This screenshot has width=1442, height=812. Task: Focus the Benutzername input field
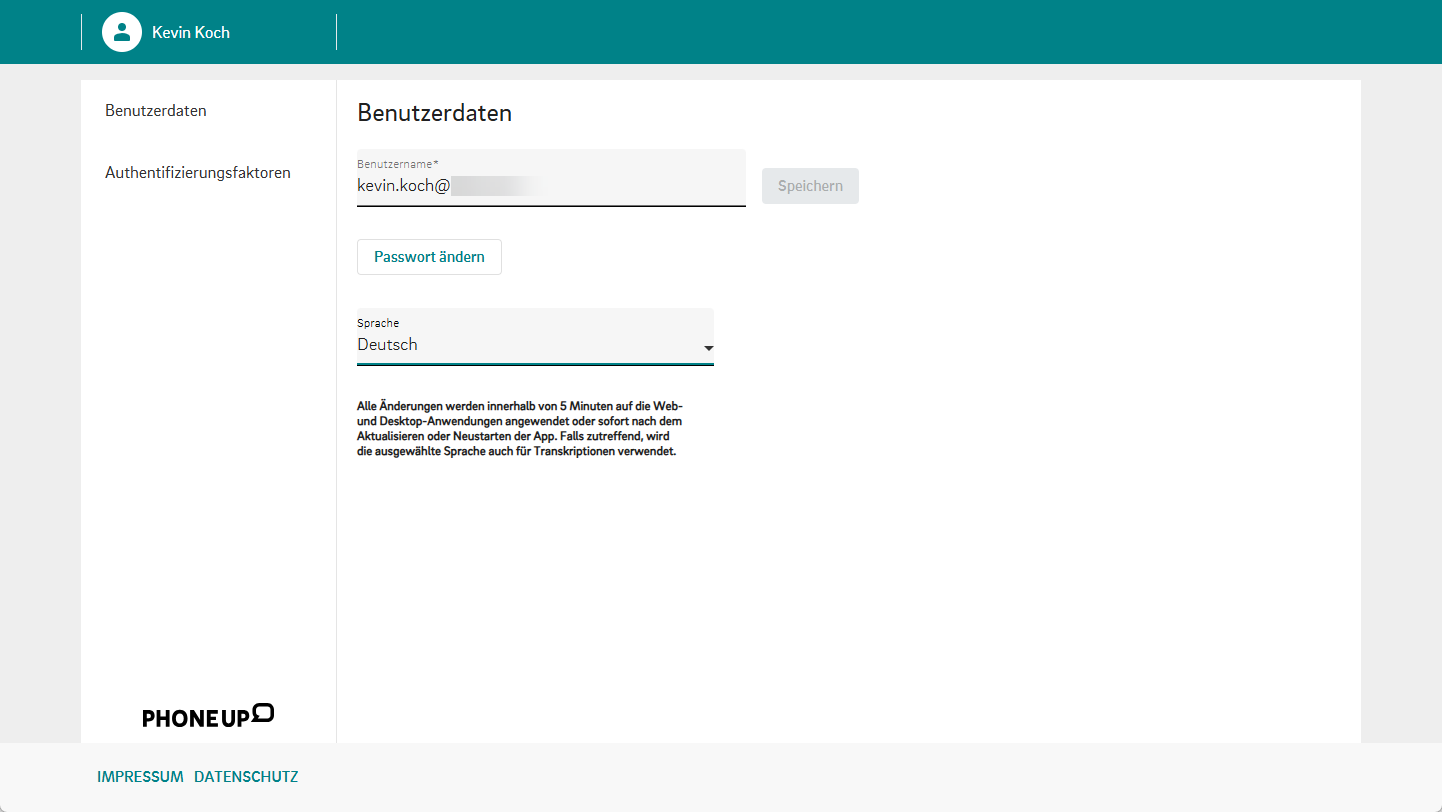[600, 185]
